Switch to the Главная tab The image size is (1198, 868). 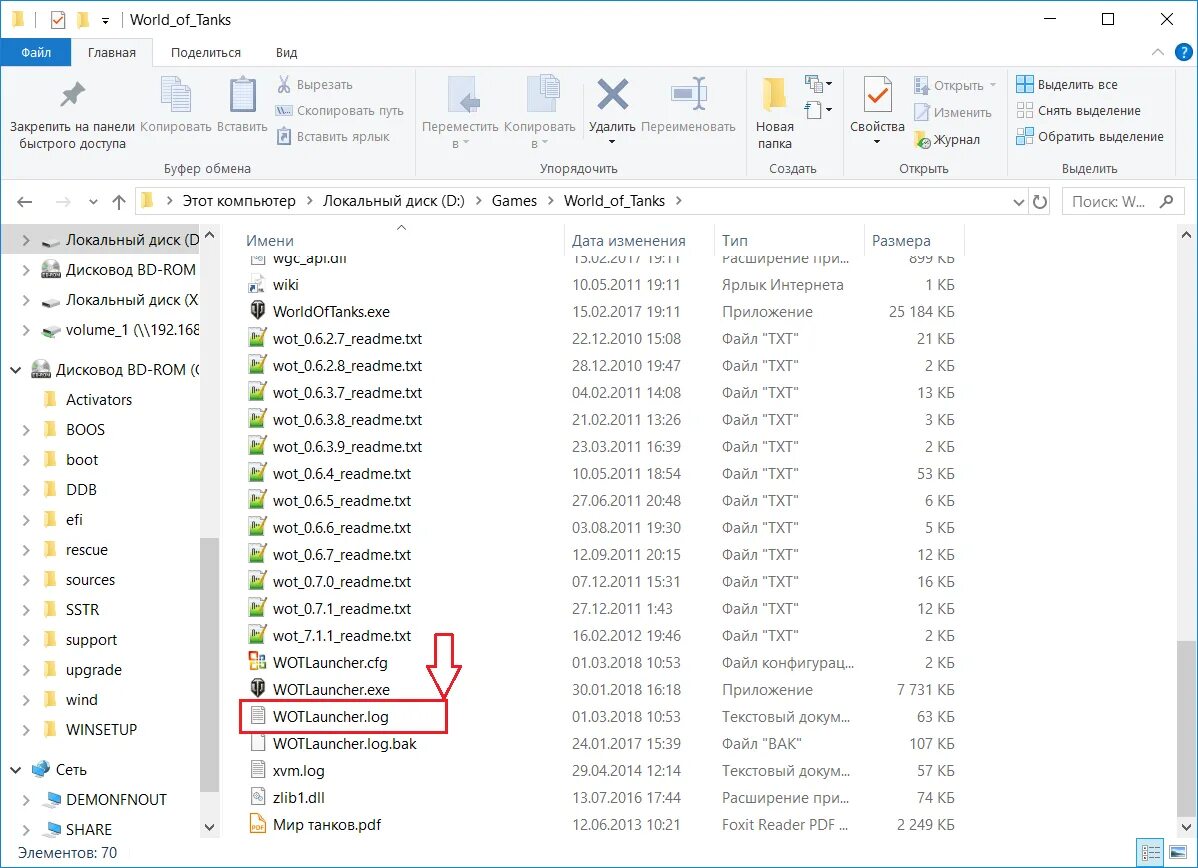coord(112,53)
